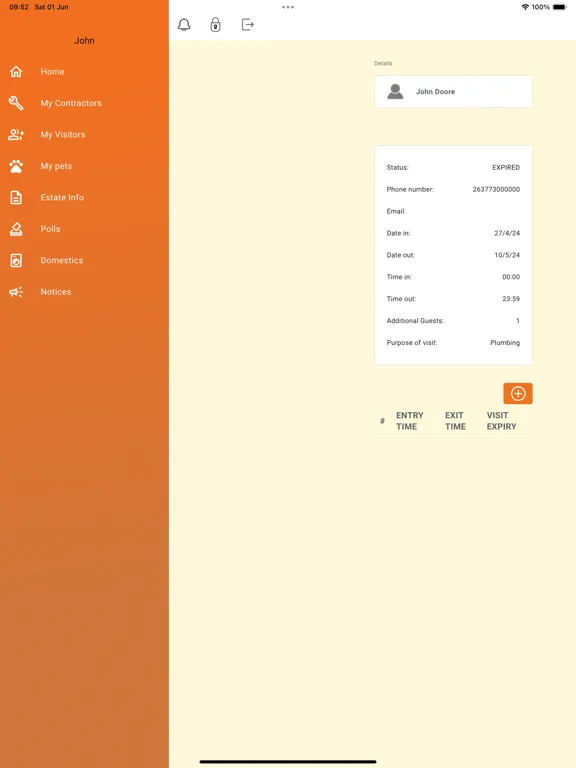
Task: Select the Date in value 27/4/24
Action: coord(507,233)
